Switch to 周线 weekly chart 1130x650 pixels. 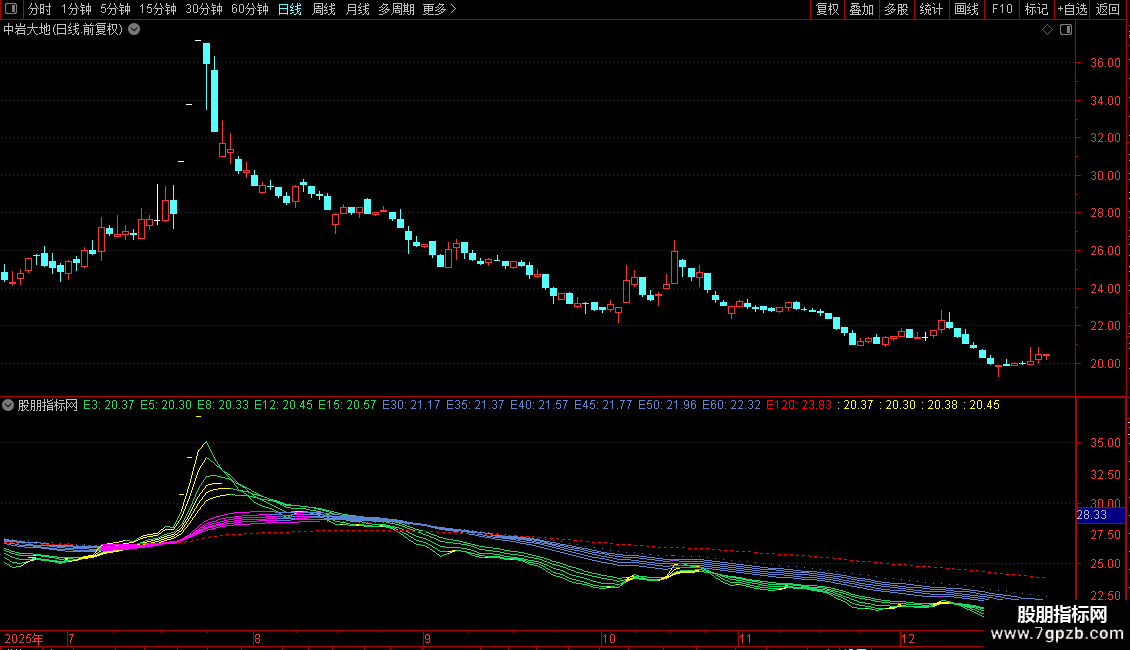coord(324,9)
